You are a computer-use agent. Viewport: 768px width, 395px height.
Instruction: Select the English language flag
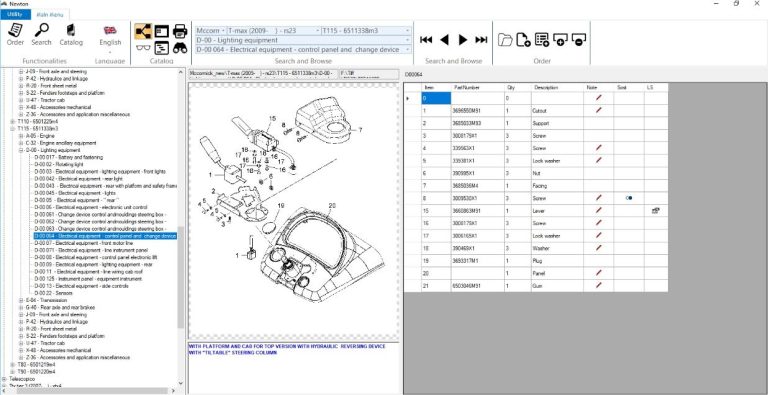pyautogui.click(x=110, y=30)
